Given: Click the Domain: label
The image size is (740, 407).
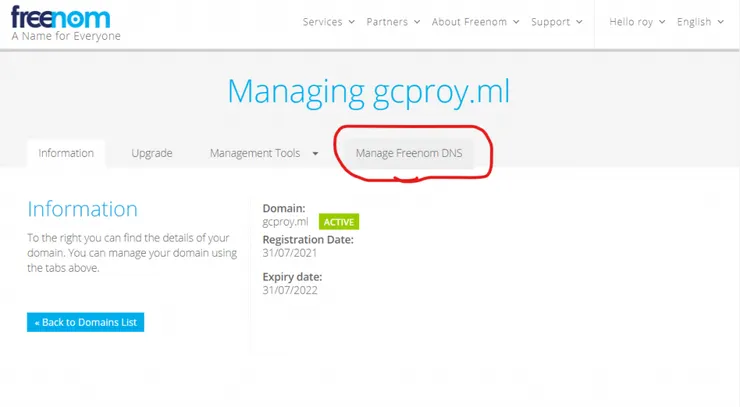Looking at the screenshot, I should (284, 208).
